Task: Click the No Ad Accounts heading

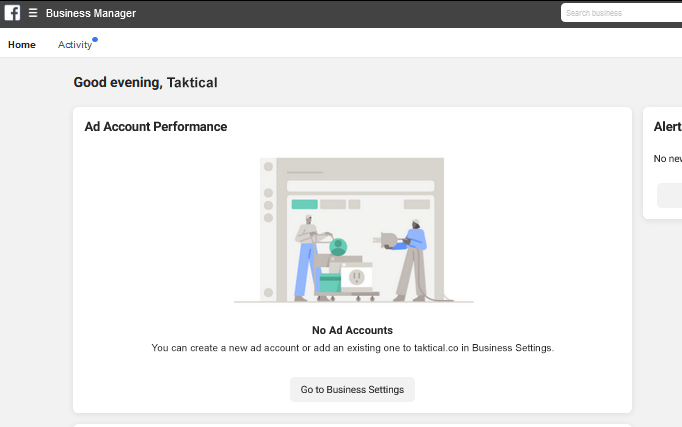Action: click(x=352, y=330)
